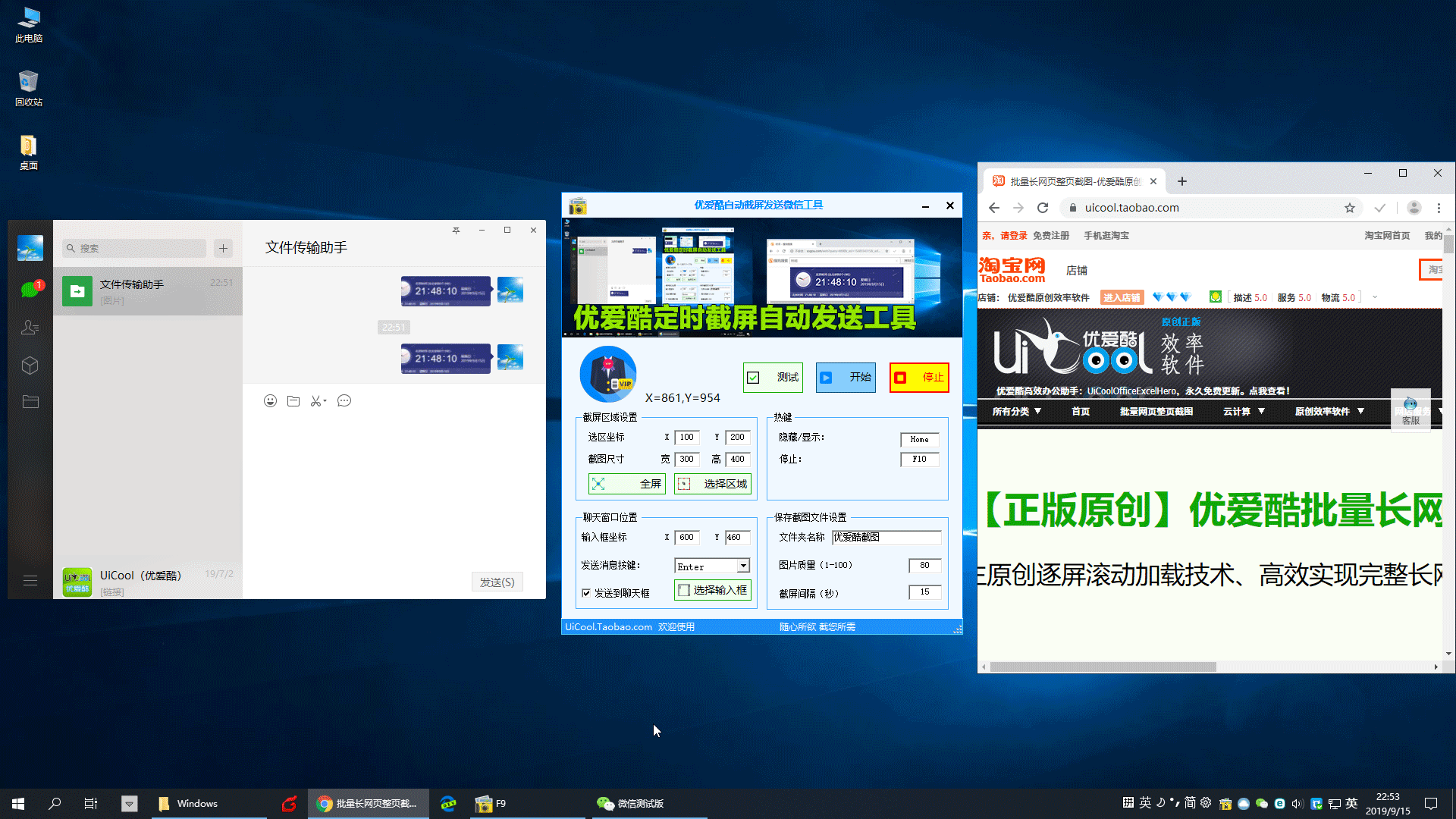
Task: Expand 所有分类 category menu
Action: point(1016,411)
